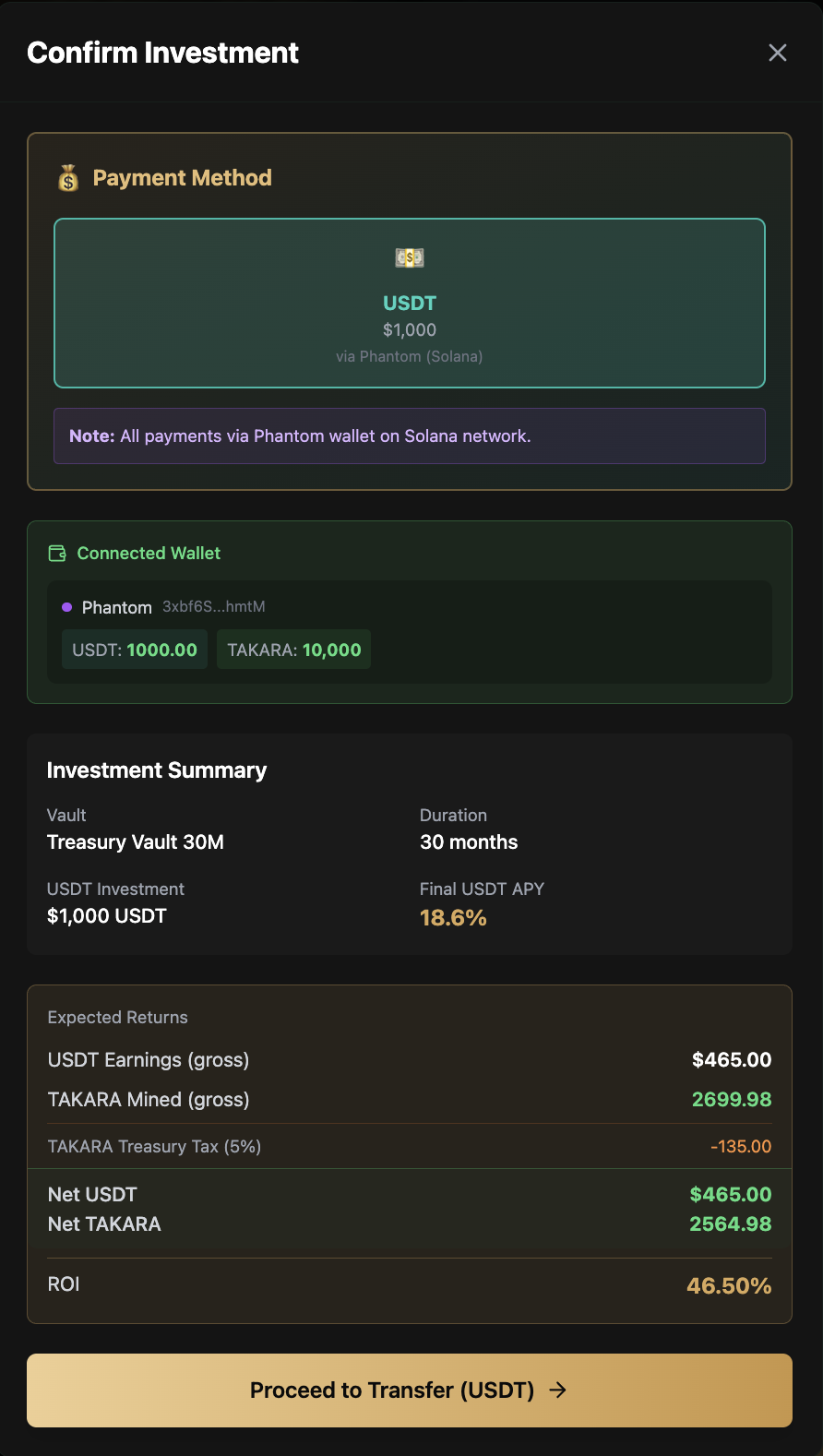The image size is (823, 1456).
Task: Click the dollar banknote icon above USDT
Action: [410, 258]
